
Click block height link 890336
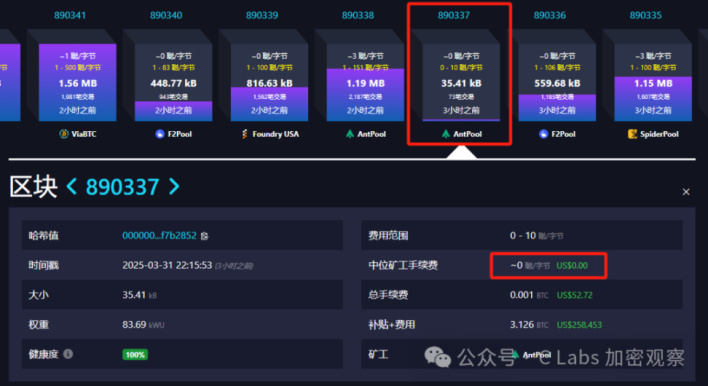point(550,15)
